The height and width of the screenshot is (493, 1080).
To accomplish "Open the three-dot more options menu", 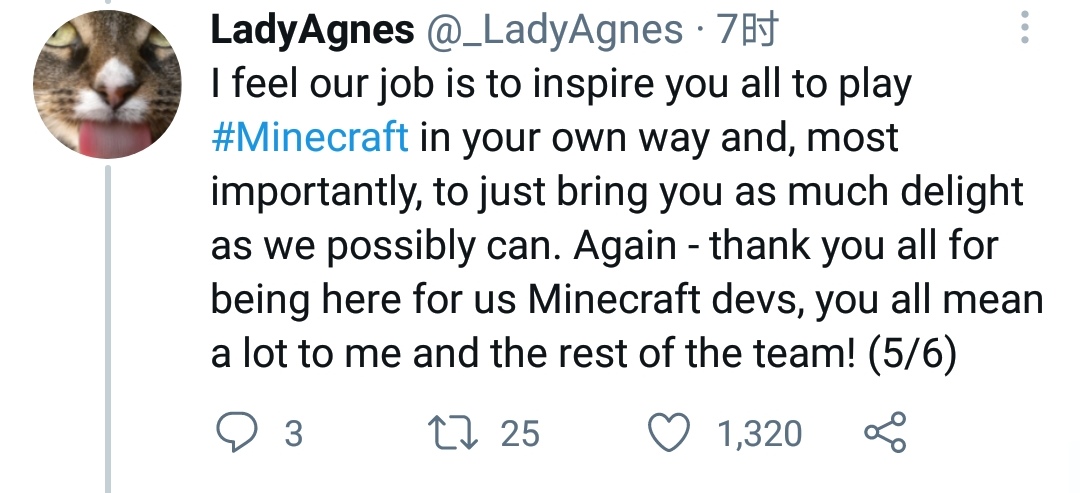I will tap(1023, 31).
